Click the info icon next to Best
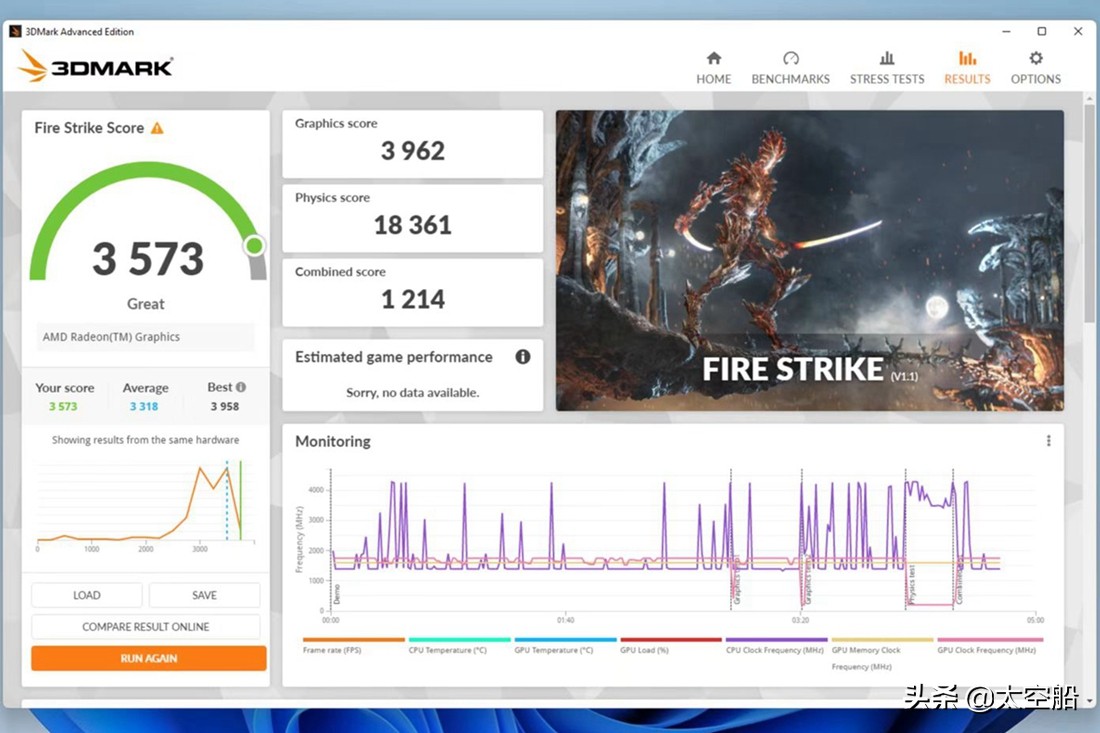The width and height of the screenshot is (1100, 733). click(241, 387)
